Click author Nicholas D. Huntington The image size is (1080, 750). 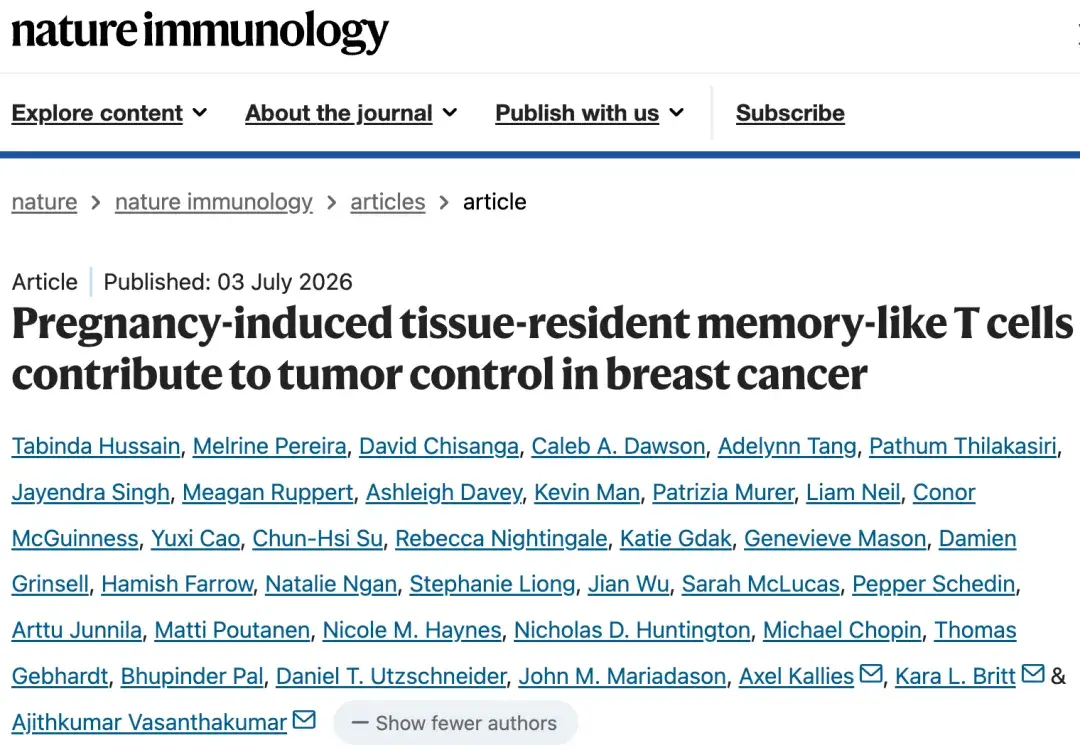click(x=632, y=630)
